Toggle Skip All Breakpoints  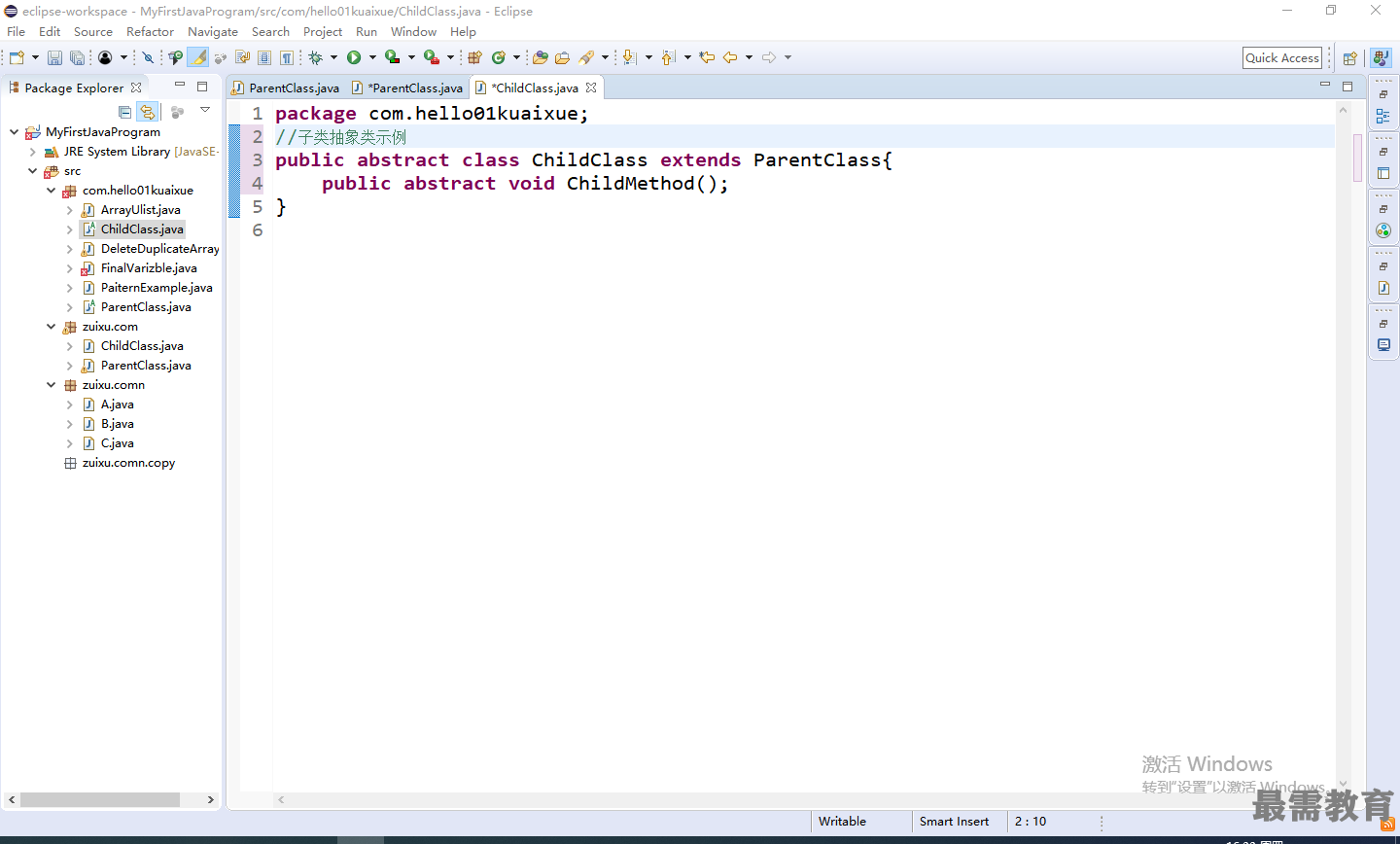coord(148,57)
